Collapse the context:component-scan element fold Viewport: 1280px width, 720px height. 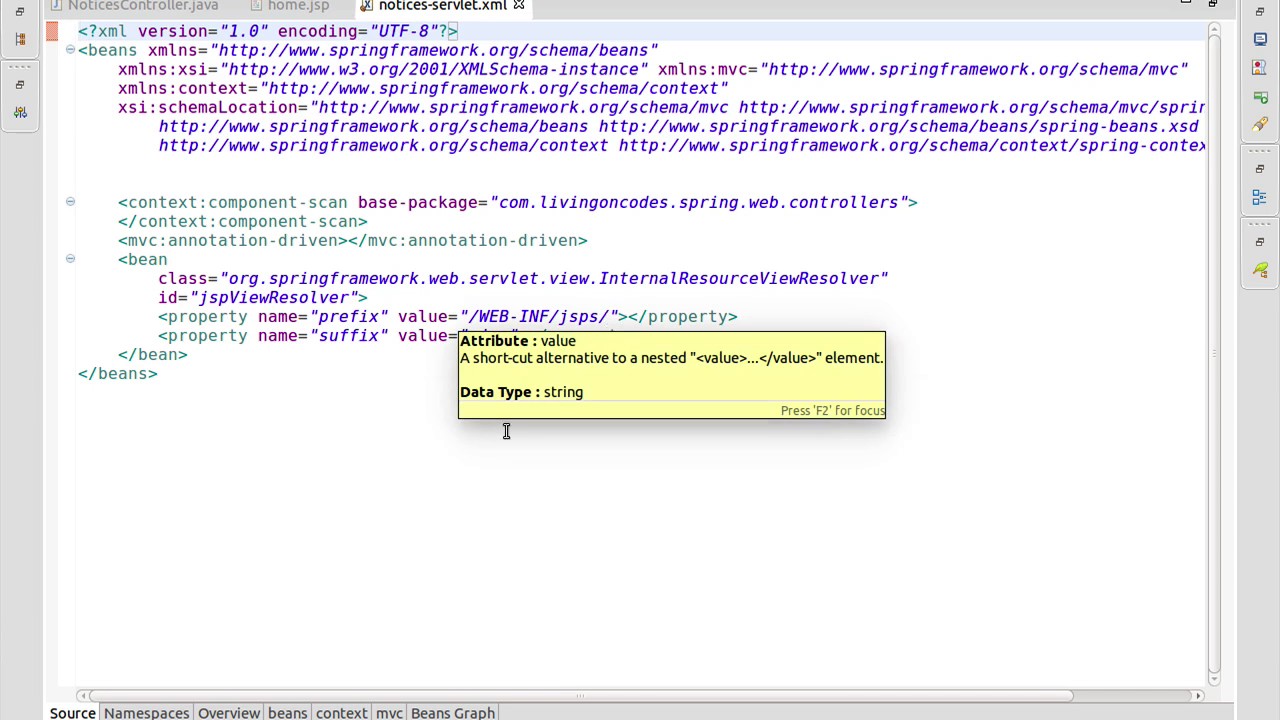(x=70, y=202)
